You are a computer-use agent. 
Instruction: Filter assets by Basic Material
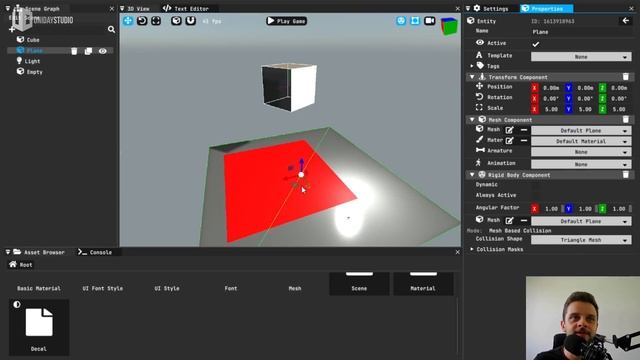point(39,288)
